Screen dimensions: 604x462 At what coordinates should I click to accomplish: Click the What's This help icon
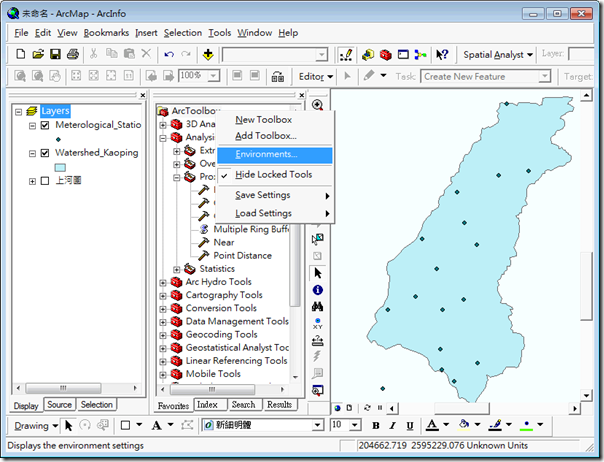pos(442,55)
